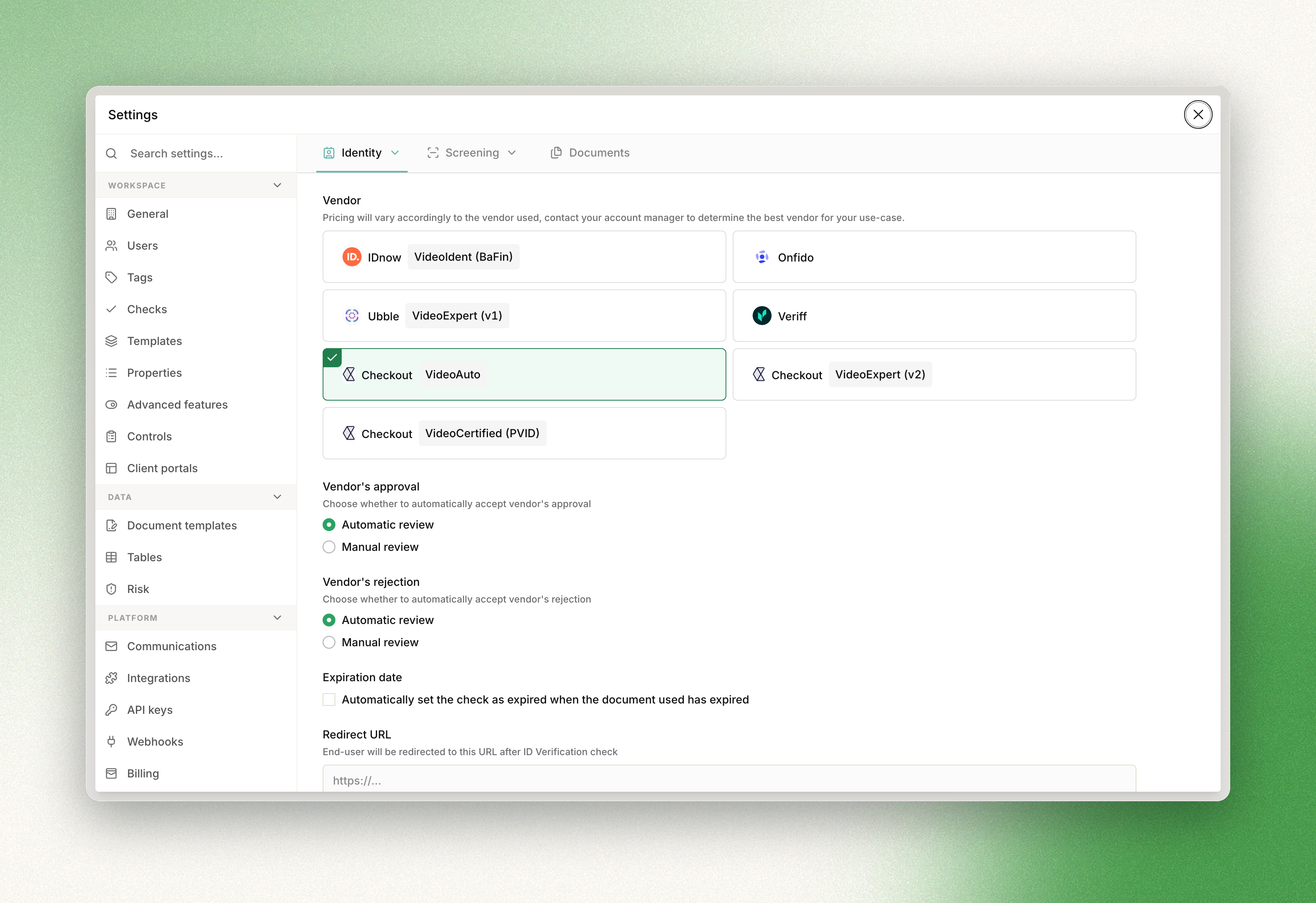Click the API keys key icon
1316x903 pixels.
pyautogui.click(x=112, y=710)
